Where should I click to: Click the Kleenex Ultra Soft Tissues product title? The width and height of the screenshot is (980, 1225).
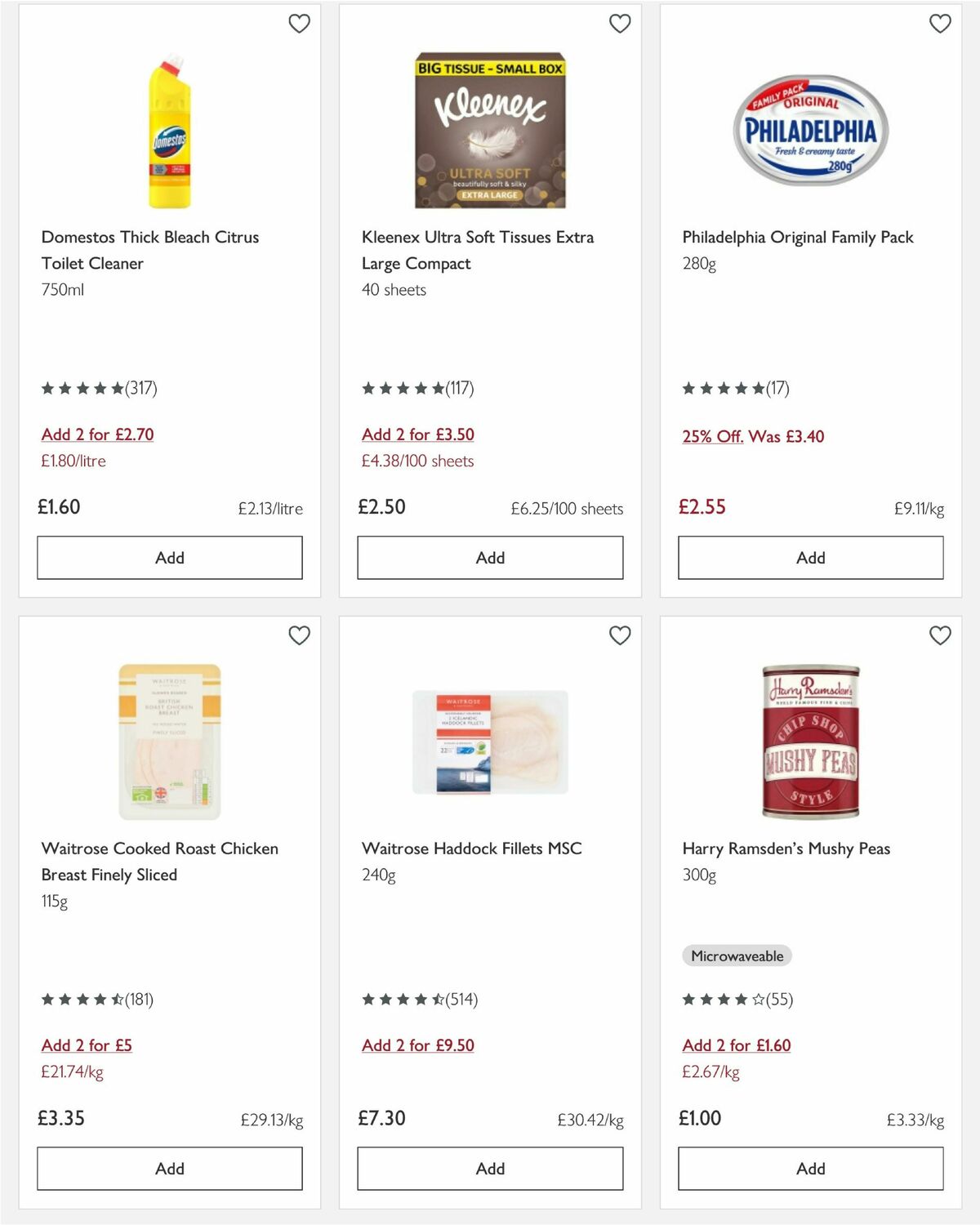pos(478,250)
